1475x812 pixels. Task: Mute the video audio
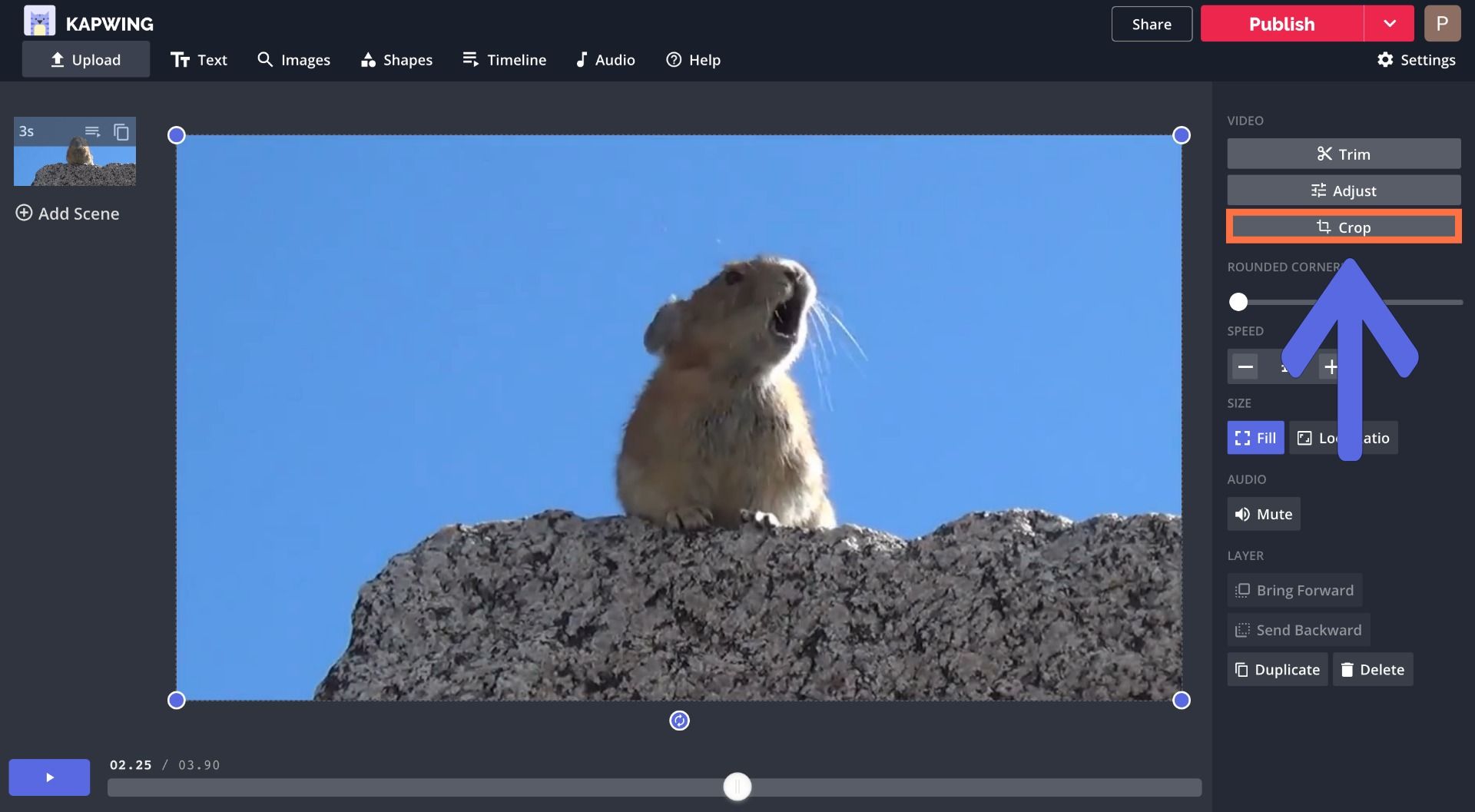pyautogui.click(x=1263, y=514)
